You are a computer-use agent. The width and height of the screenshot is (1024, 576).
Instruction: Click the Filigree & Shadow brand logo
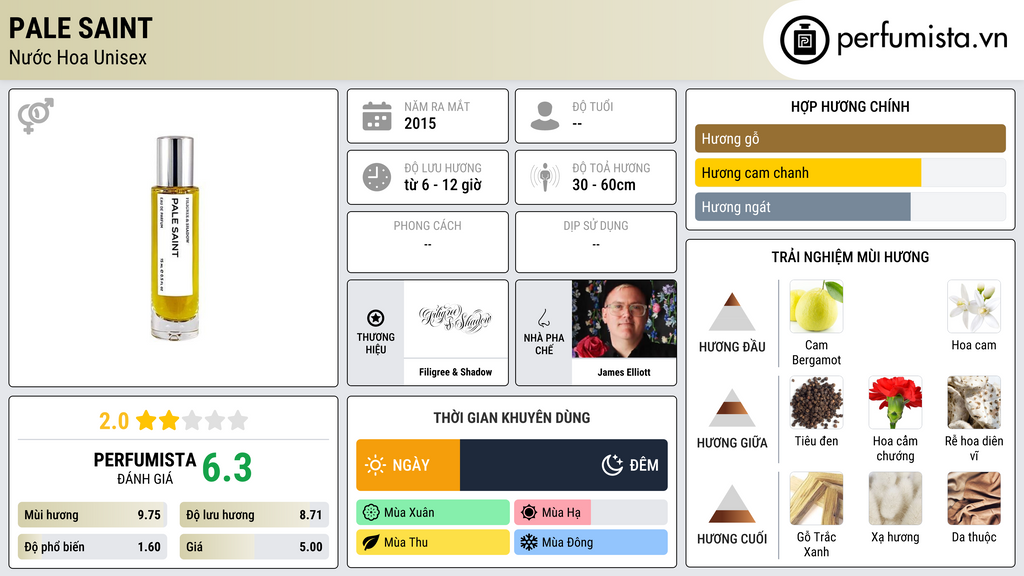click(x=455, y=319)
